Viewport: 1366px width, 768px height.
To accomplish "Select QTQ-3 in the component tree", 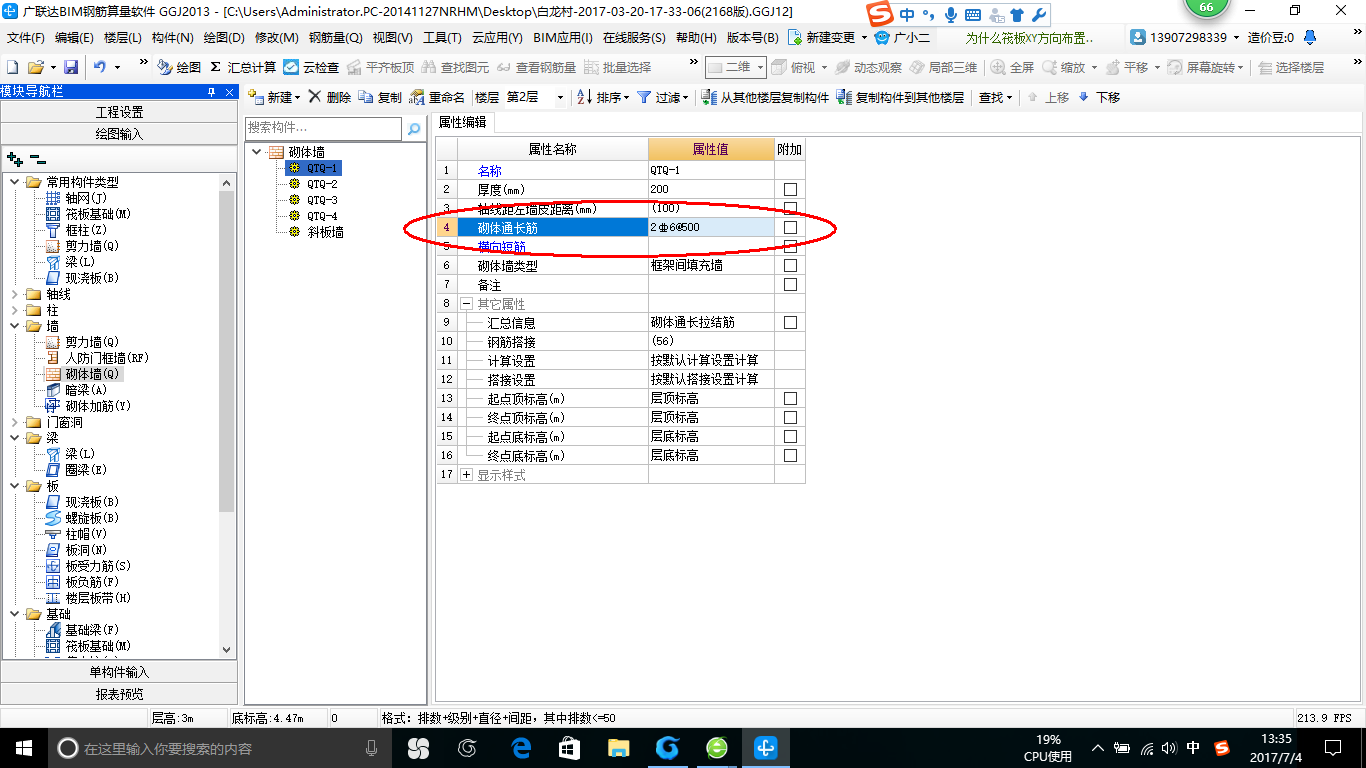I will (x=321, y=200).
